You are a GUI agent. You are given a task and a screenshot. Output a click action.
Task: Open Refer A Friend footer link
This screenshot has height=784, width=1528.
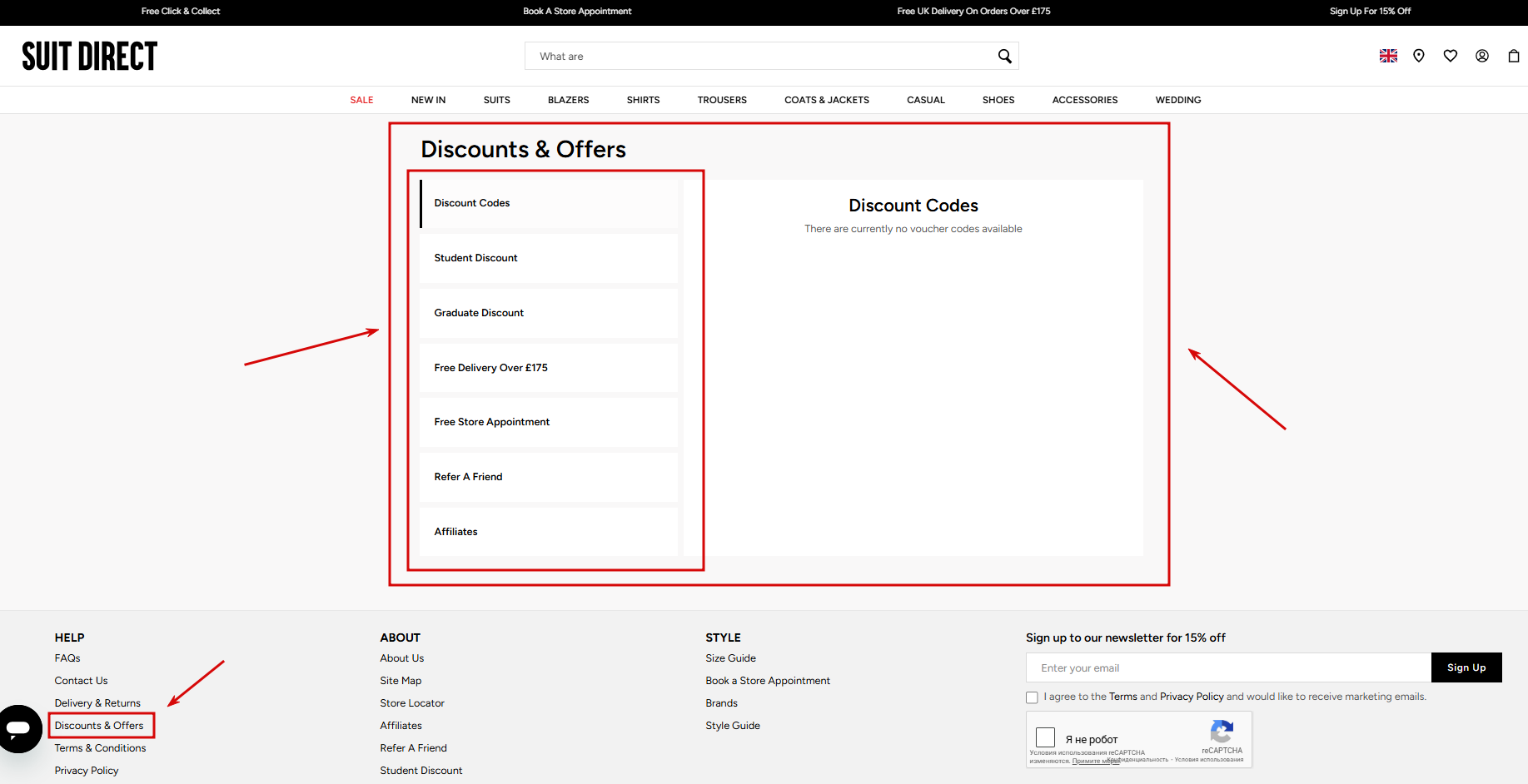click(413, 748)
